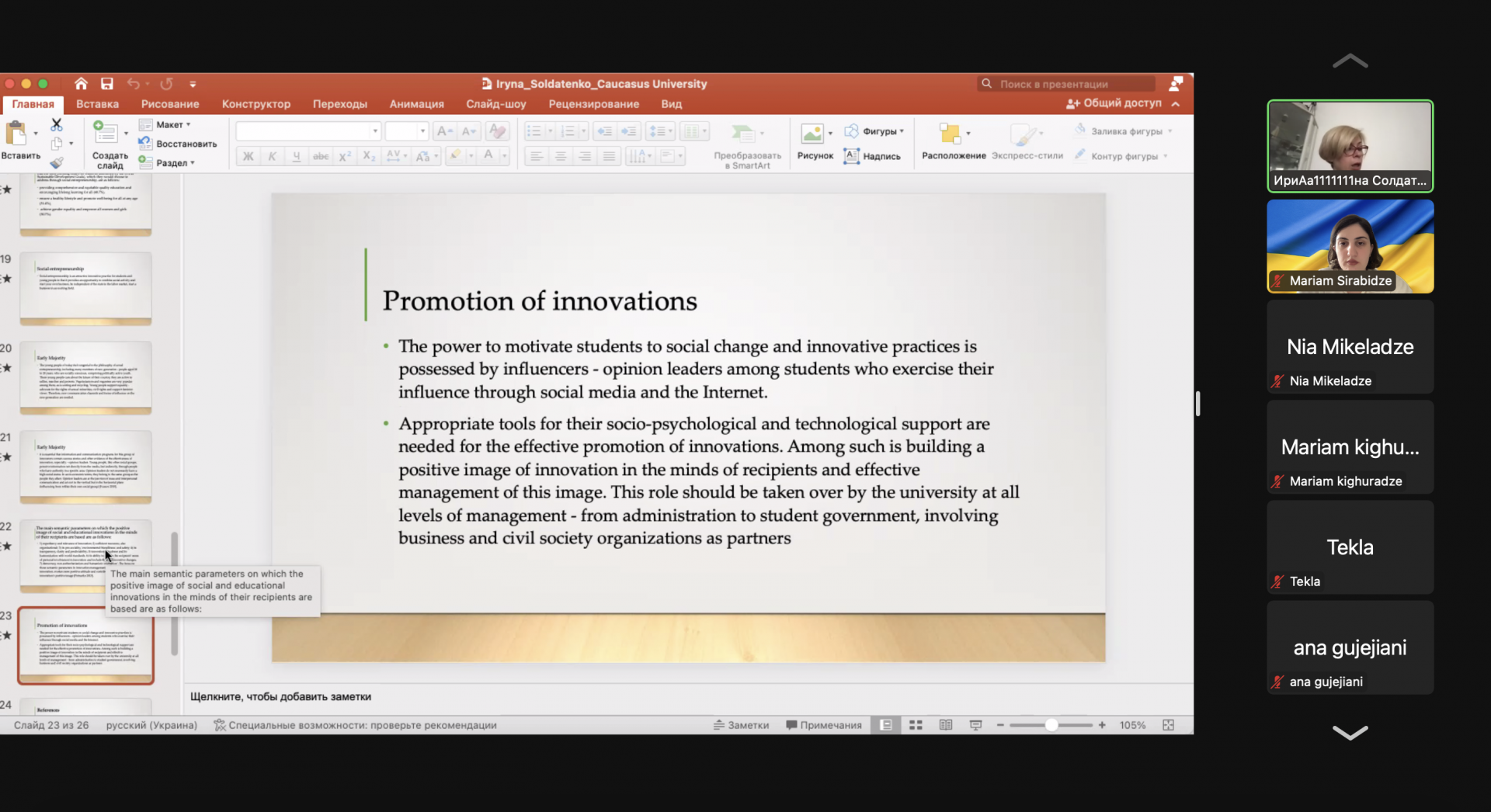Save the presentation with floppy disk icon
Viewport: 1491px width, 812px height.
pos(107,84)
